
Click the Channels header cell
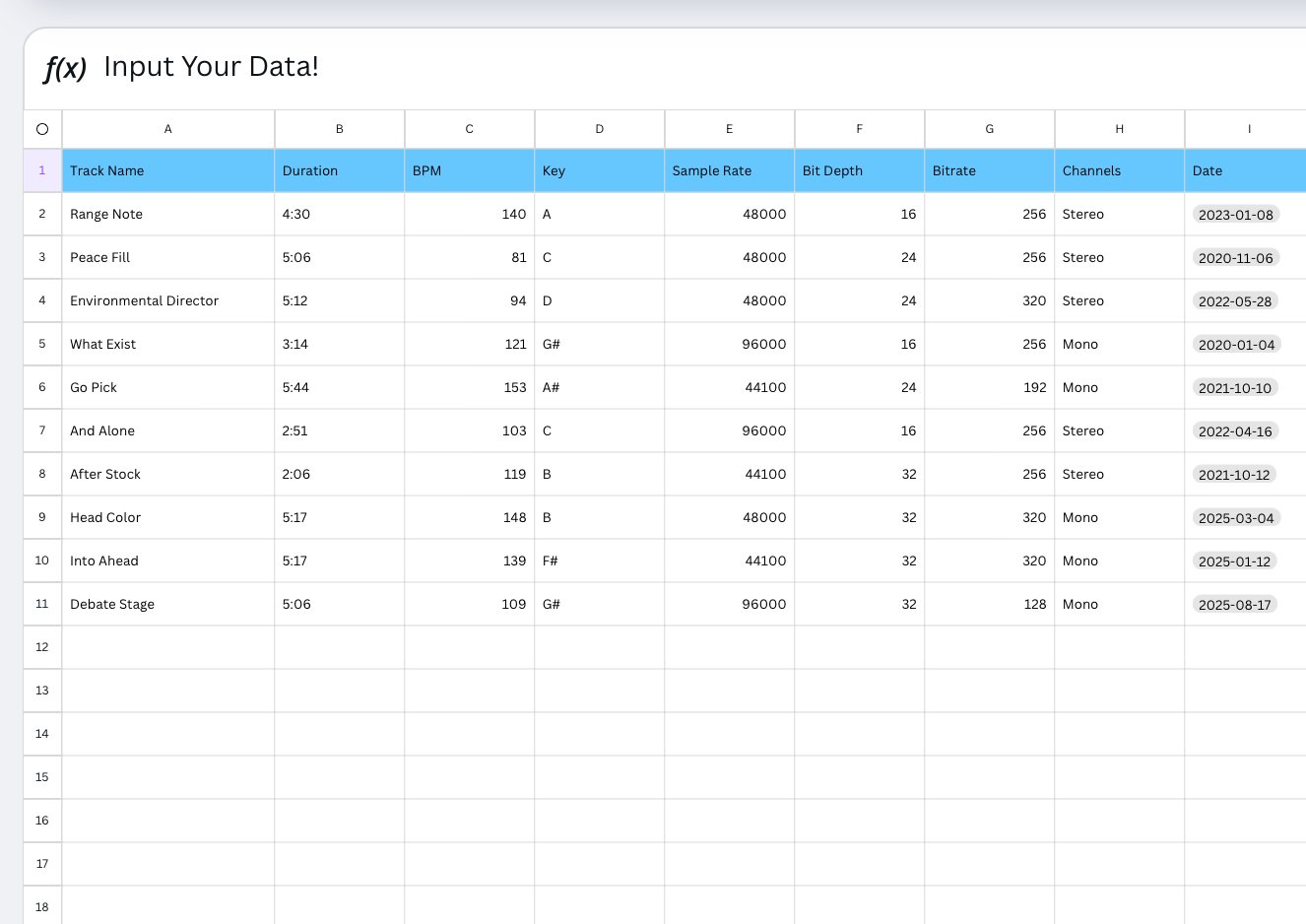click(x=1120, y=170)
